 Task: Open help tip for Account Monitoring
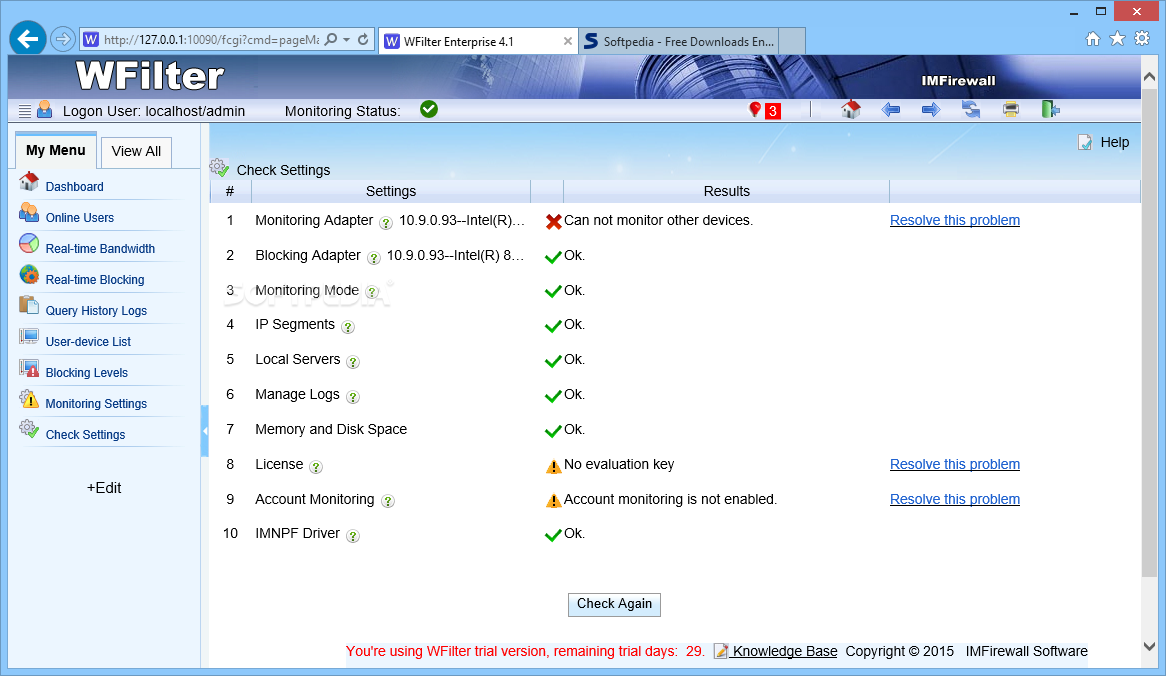pos(387,501)
